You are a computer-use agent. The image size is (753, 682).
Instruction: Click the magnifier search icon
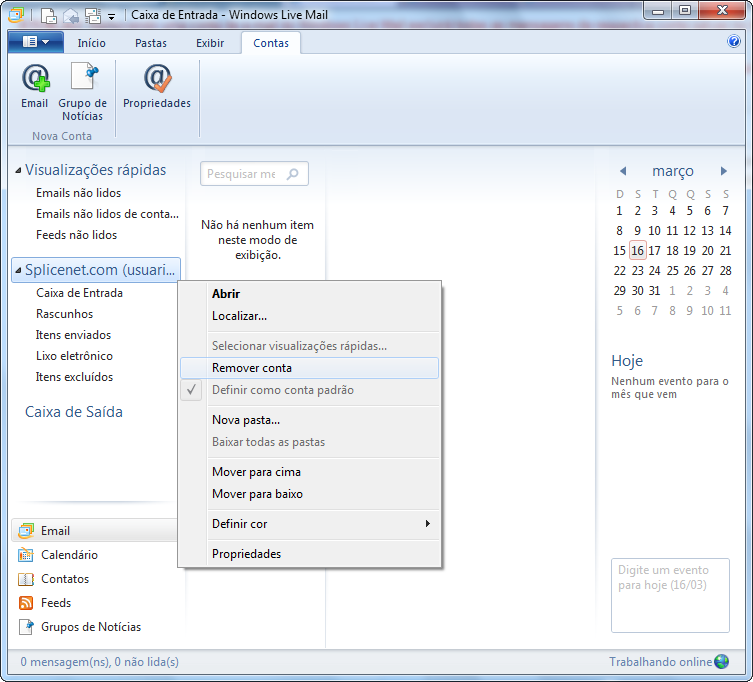(x=292, y=174)
